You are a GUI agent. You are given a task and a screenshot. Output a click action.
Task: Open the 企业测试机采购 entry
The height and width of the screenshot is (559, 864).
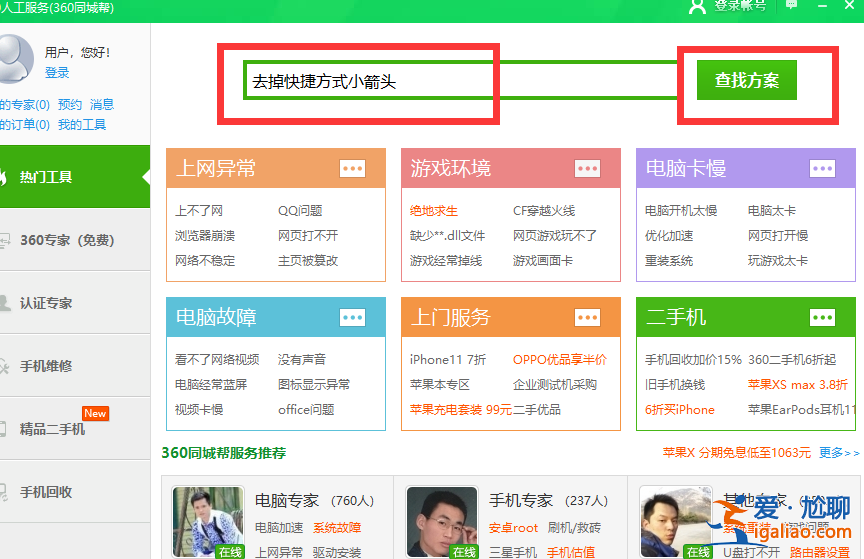click(x=555, y=384)
